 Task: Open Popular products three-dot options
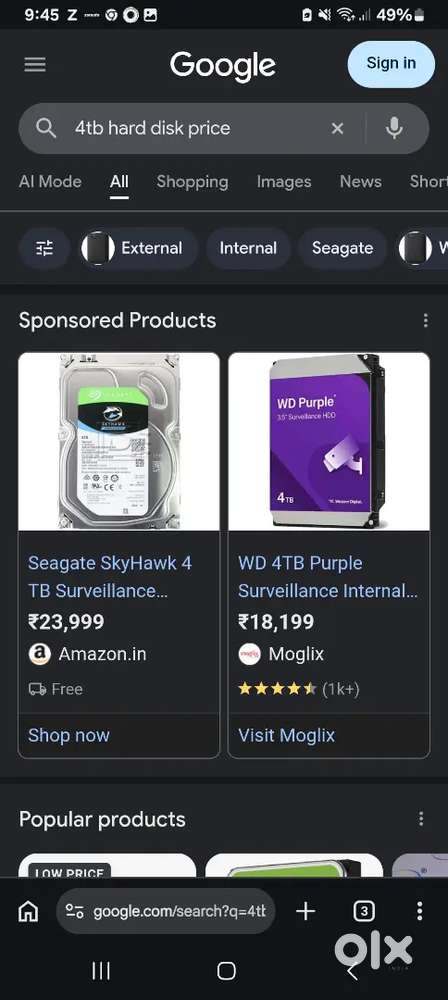coord(421,818)
